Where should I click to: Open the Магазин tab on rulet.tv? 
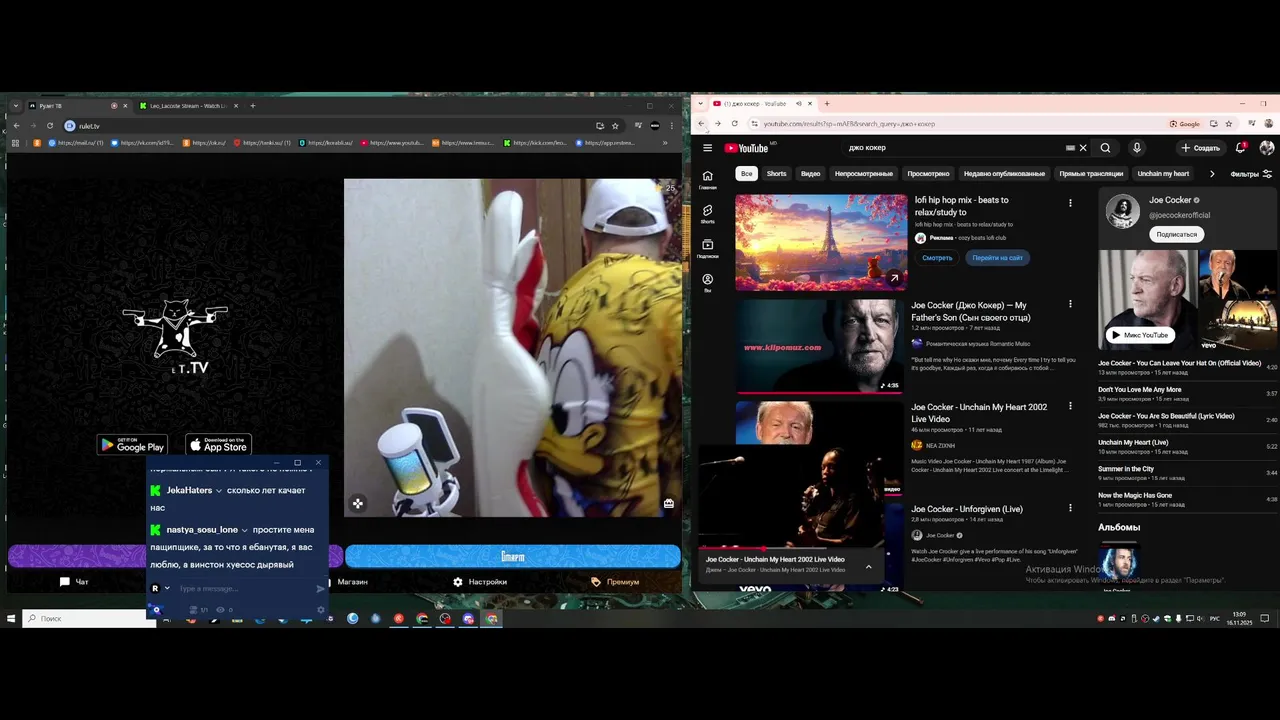point(352,582)
